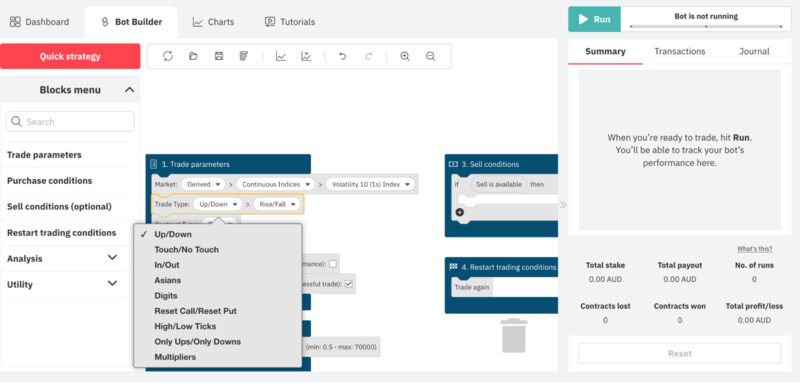This screenshot has width=800, height=385.
Task: Open the charts icon in toolbar
Action: click(x=281, y=57)
